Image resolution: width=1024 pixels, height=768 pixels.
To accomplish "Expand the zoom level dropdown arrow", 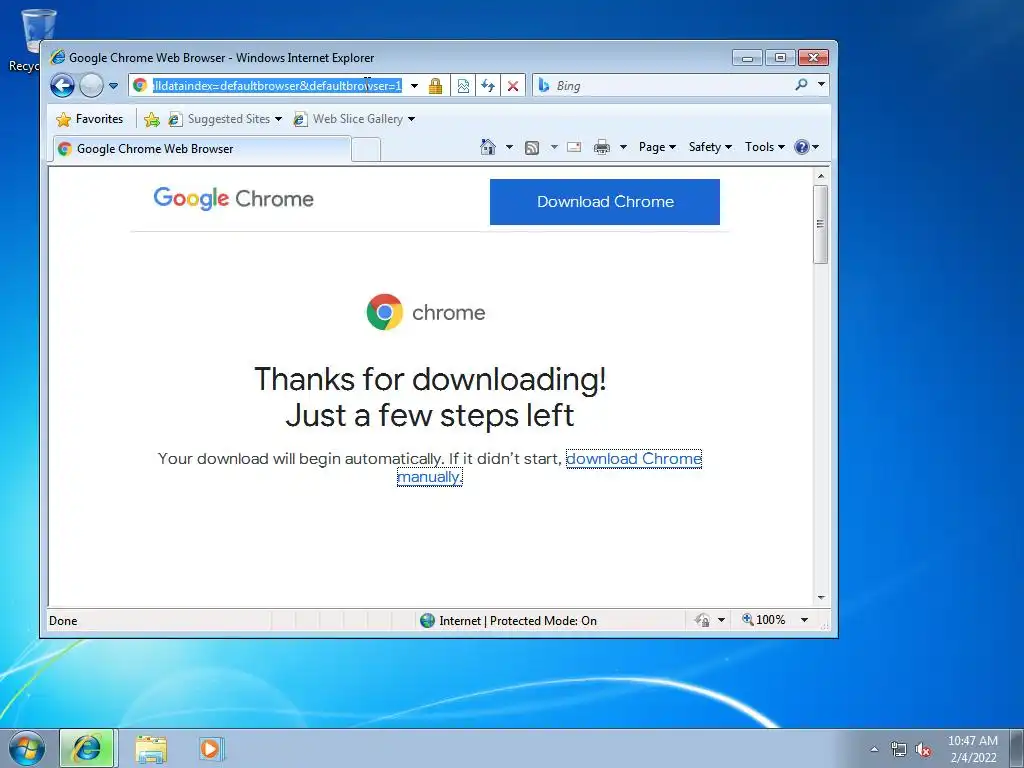I will coord(805,620).
